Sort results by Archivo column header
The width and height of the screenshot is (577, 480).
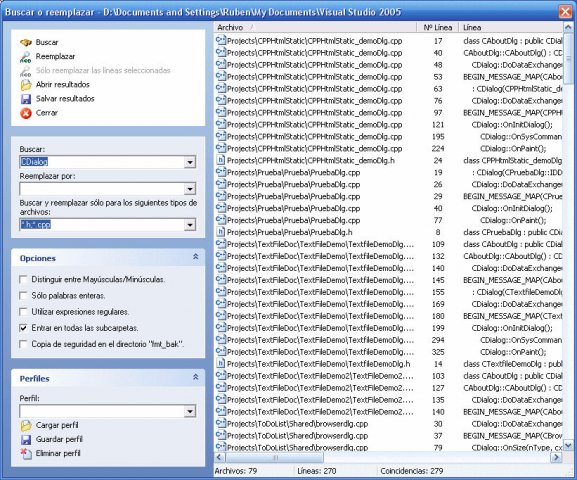click(315, 28)
